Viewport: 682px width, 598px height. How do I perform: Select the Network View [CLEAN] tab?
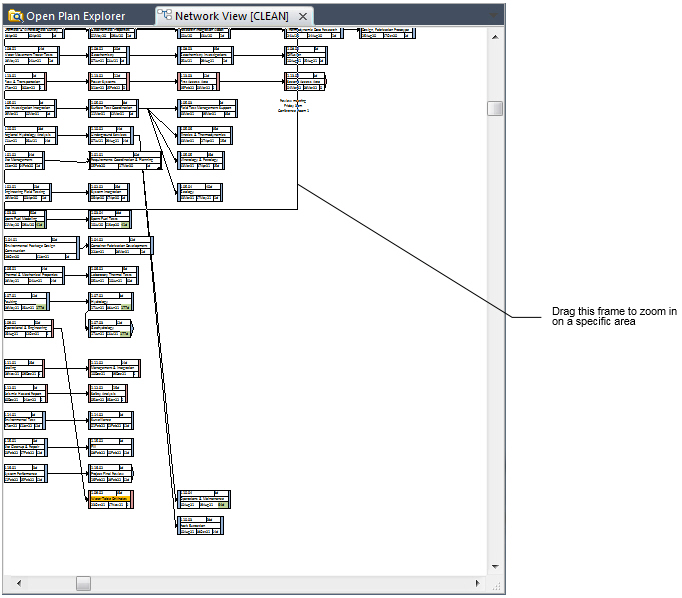coord(233,16)
